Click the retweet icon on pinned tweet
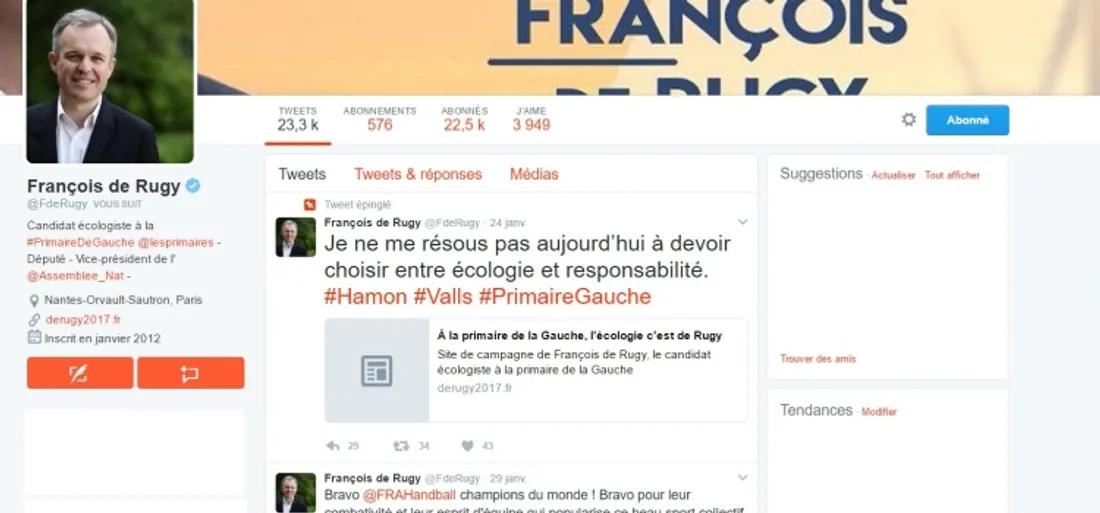 tap(401, 446)
